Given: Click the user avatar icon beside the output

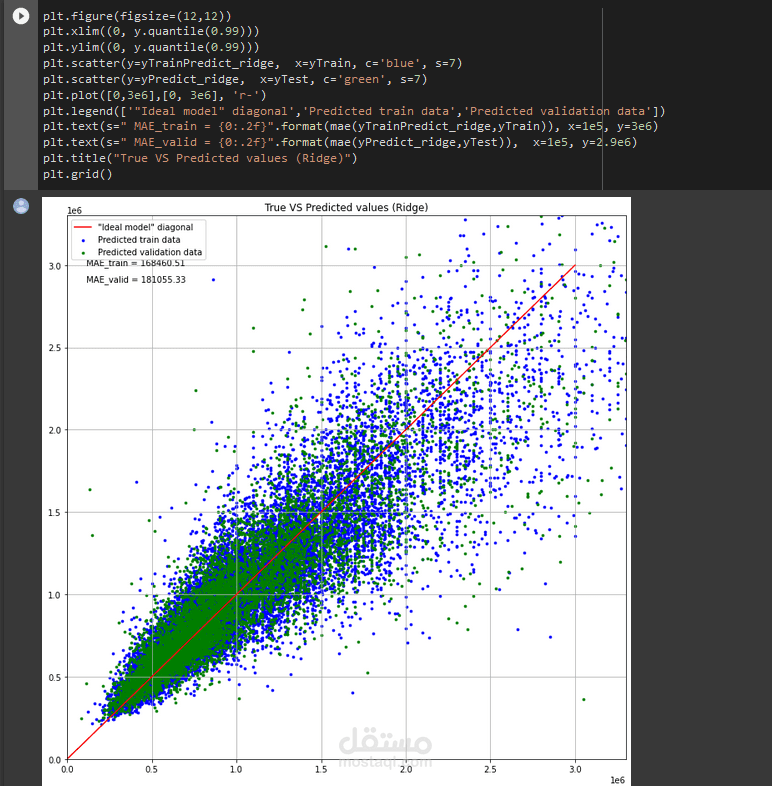Looking at the screenshot, I should (x=21, y=206).
